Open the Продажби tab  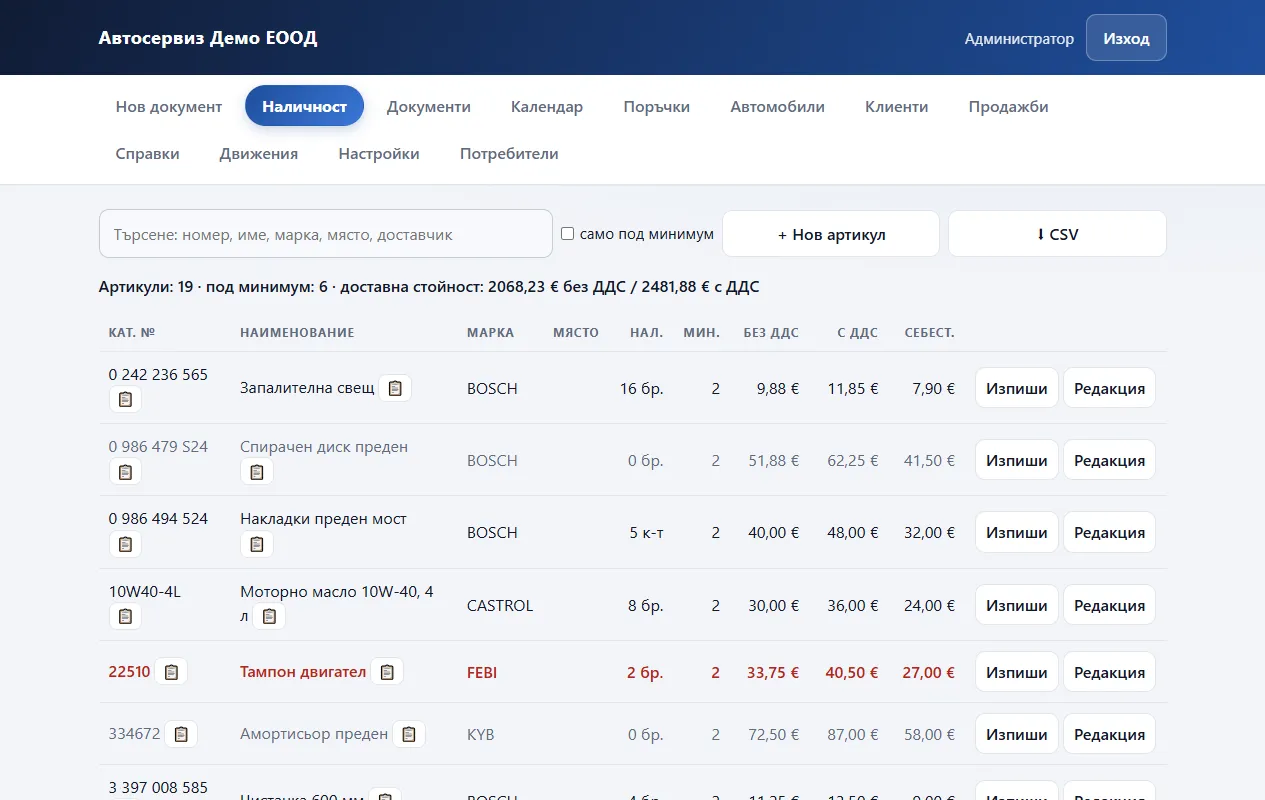click(1009, 106)
